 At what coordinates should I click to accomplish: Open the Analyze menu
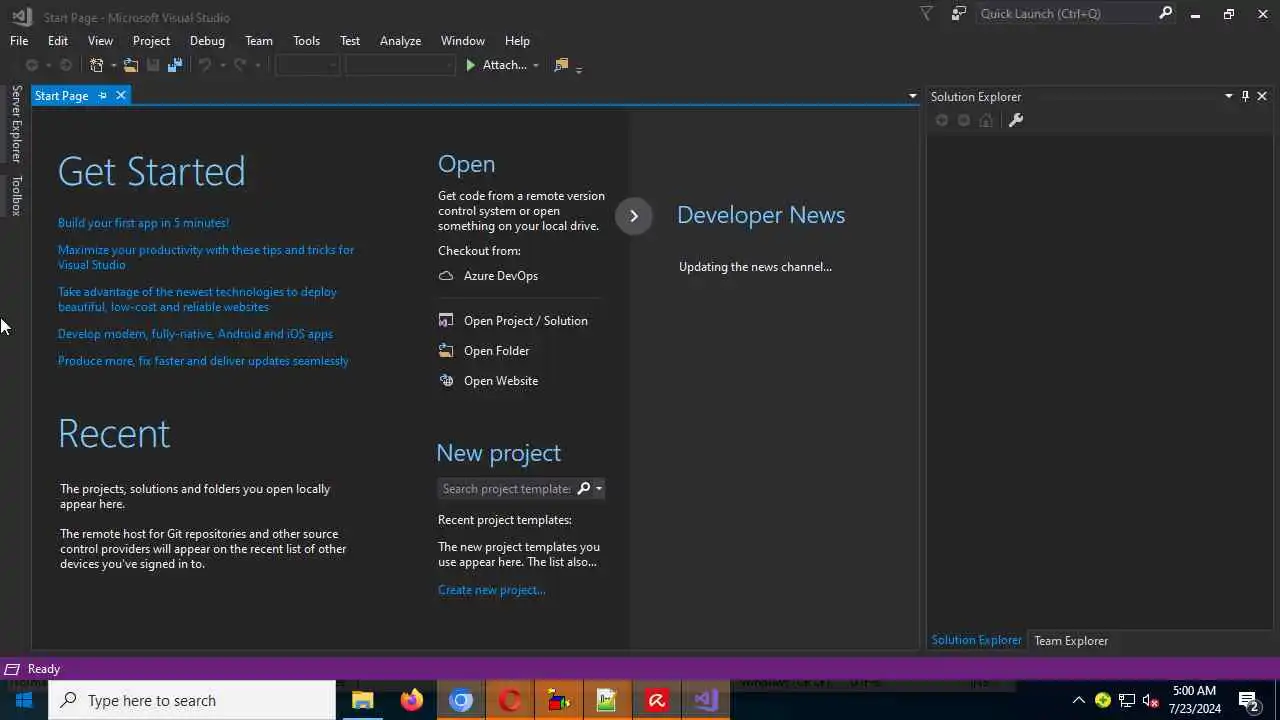400,41
